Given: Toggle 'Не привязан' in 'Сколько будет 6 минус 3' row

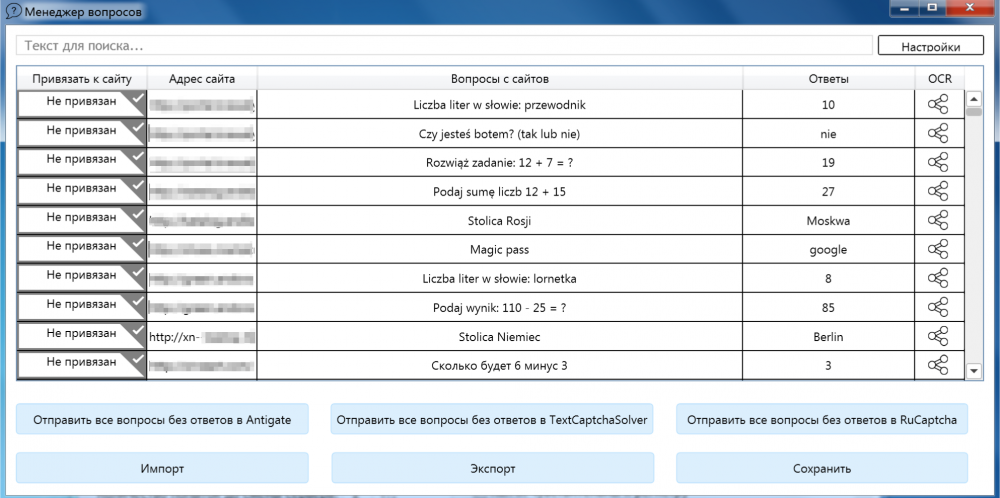Looking at the screenshot, I should (82, 364).
